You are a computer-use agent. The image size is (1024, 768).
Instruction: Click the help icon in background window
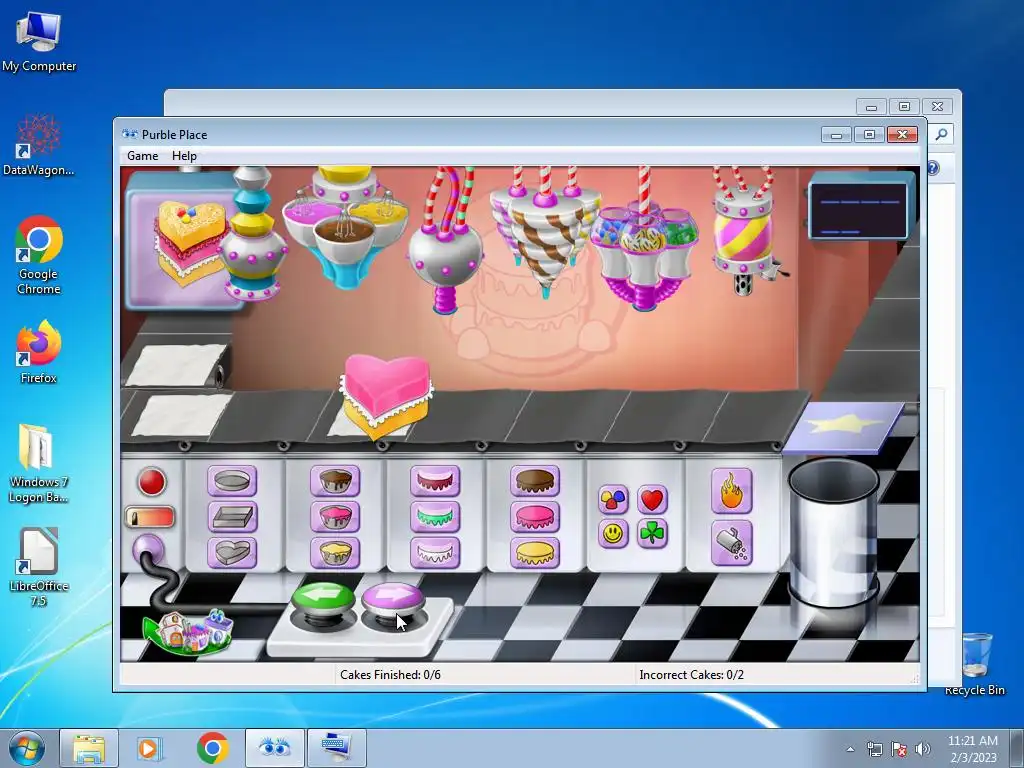tap(933, 168)
